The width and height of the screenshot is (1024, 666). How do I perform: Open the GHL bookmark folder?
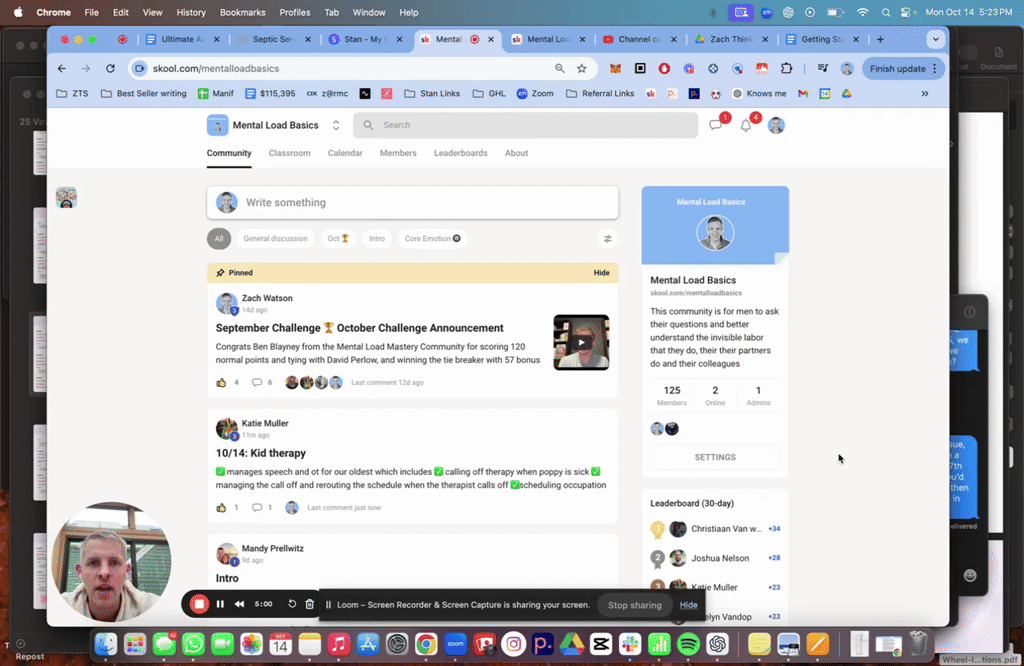pyautogui.click(x=489, y=93)
